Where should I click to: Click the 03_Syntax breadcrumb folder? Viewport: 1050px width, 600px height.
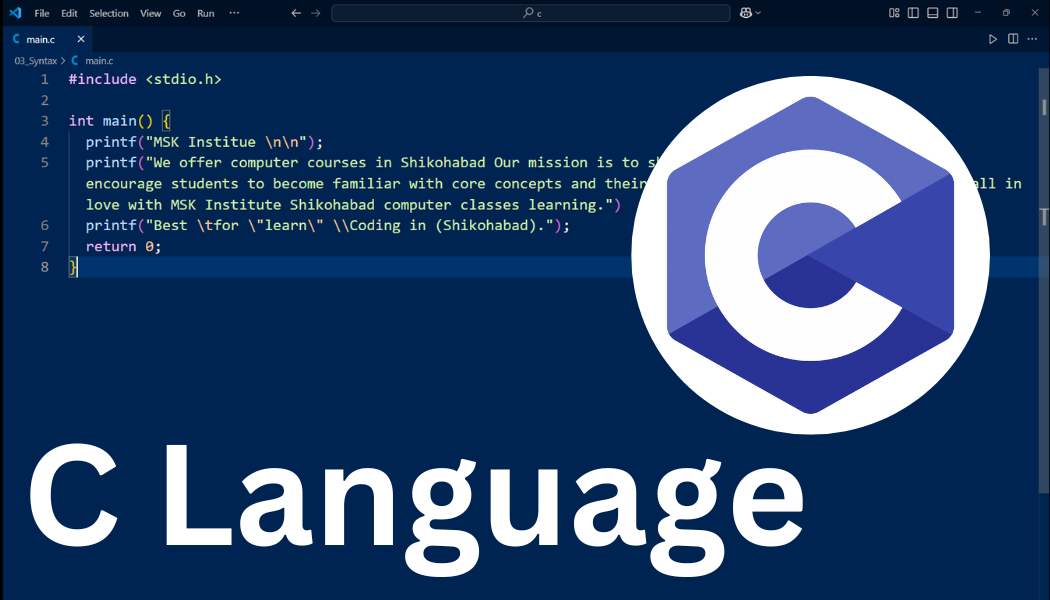[x=35, y=61]
